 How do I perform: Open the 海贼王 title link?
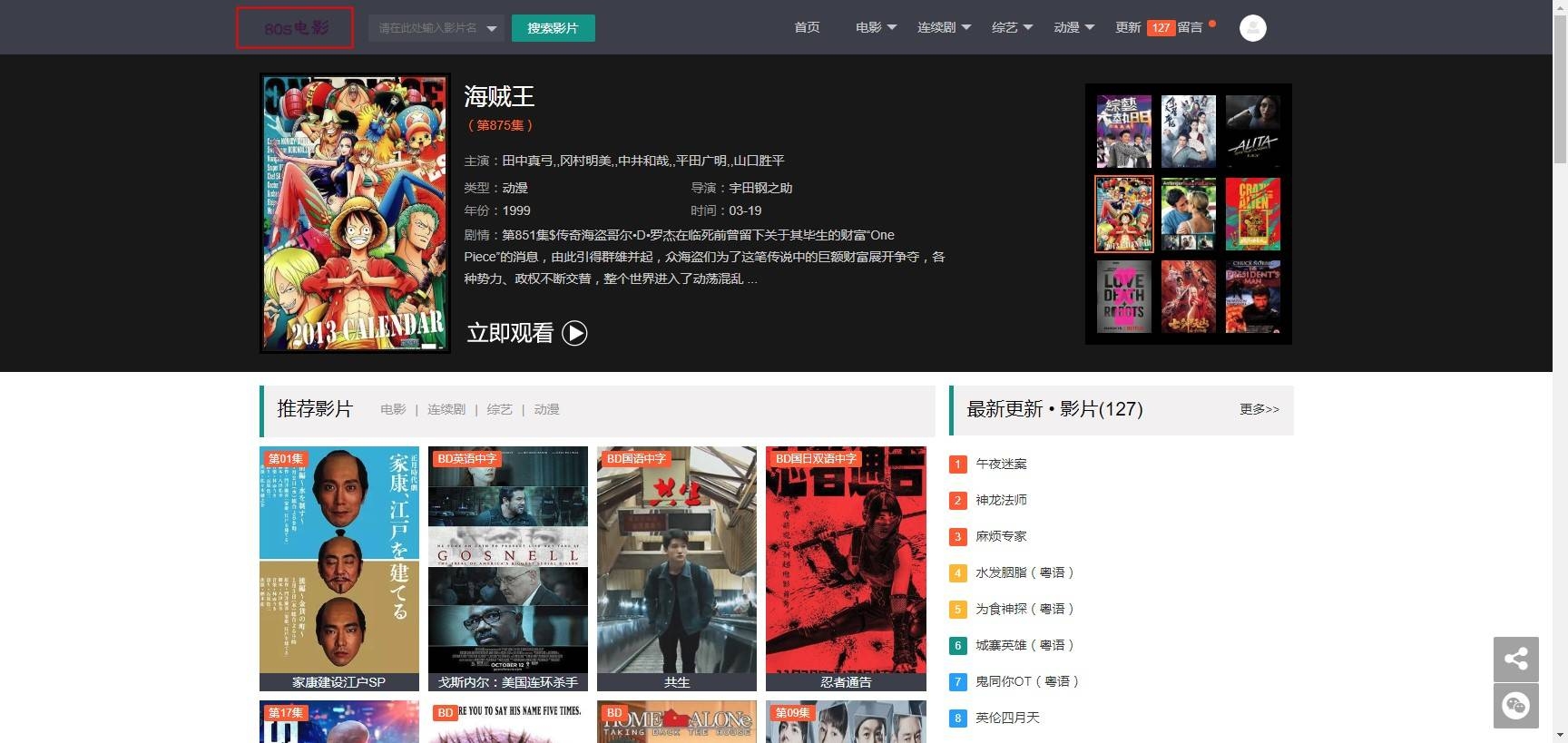[x=499, y=96]
